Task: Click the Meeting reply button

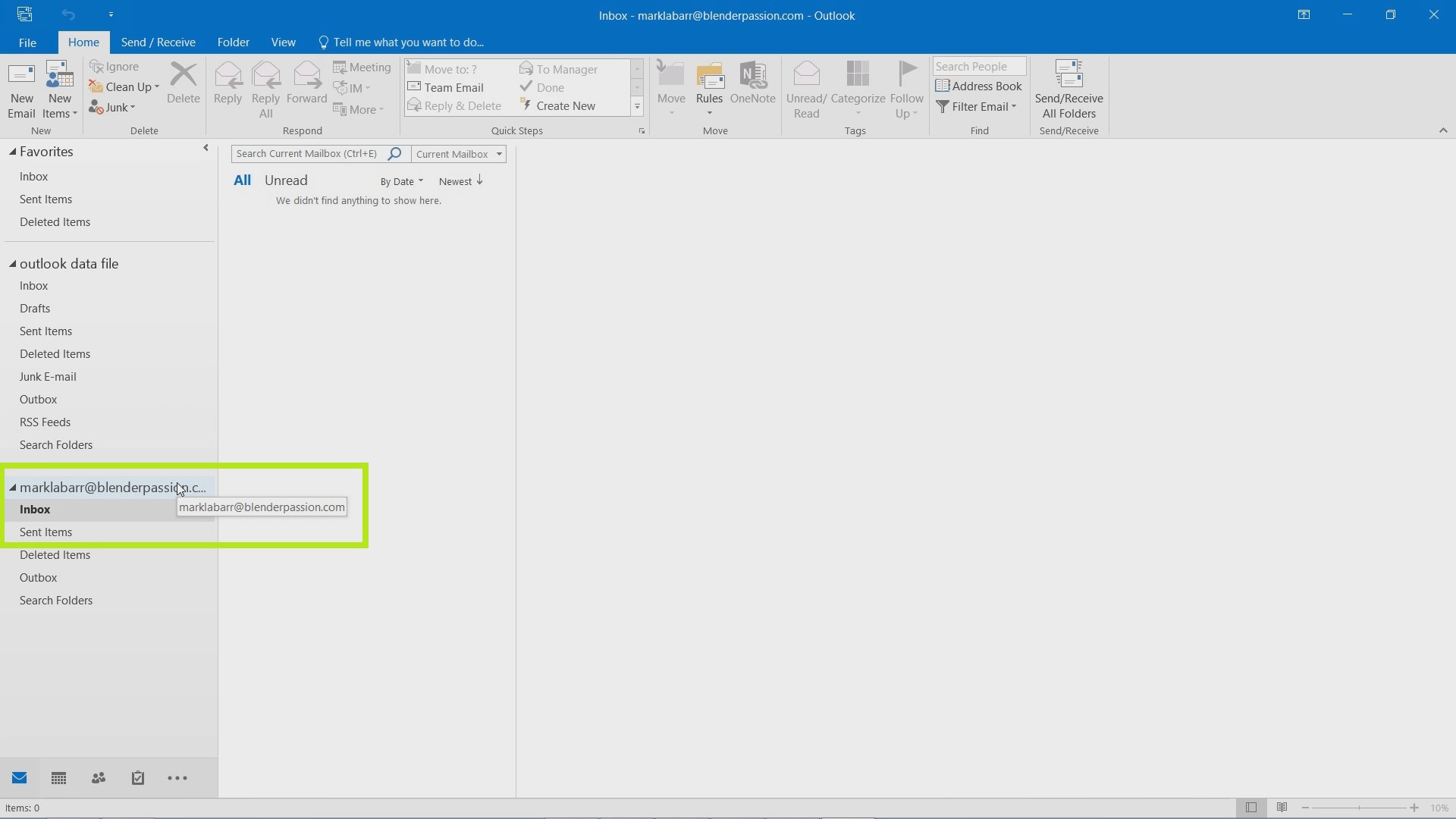Action: click(x=362, y=67)
